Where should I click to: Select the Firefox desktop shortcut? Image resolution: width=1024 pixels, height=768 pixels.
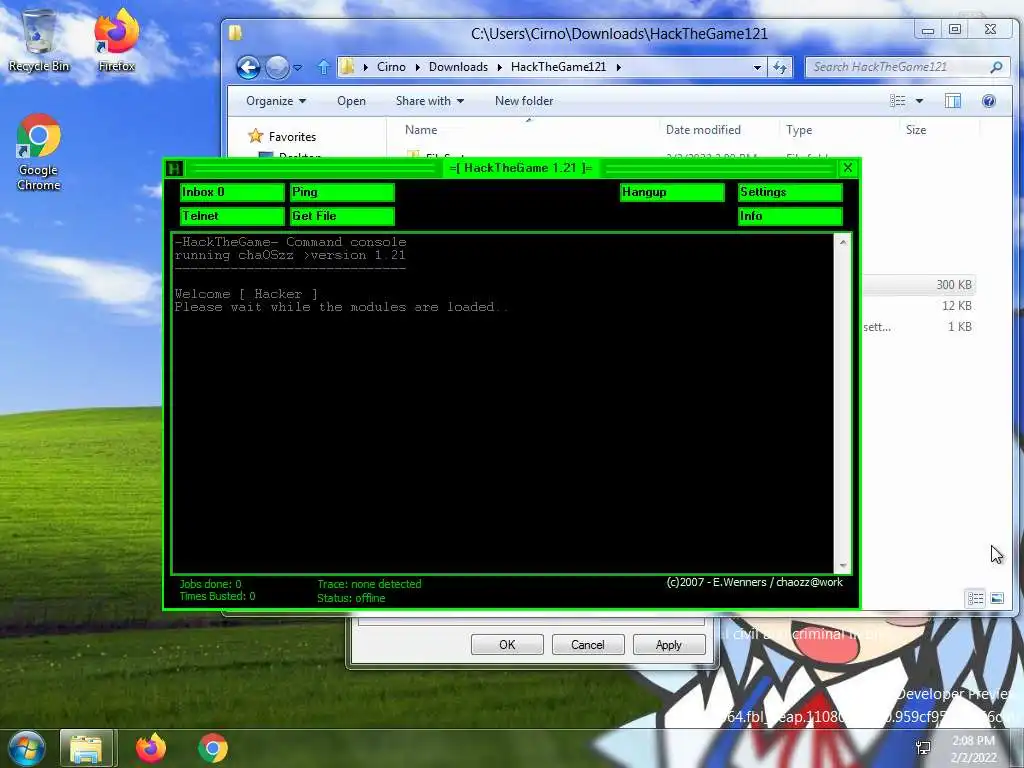[116, 40]
